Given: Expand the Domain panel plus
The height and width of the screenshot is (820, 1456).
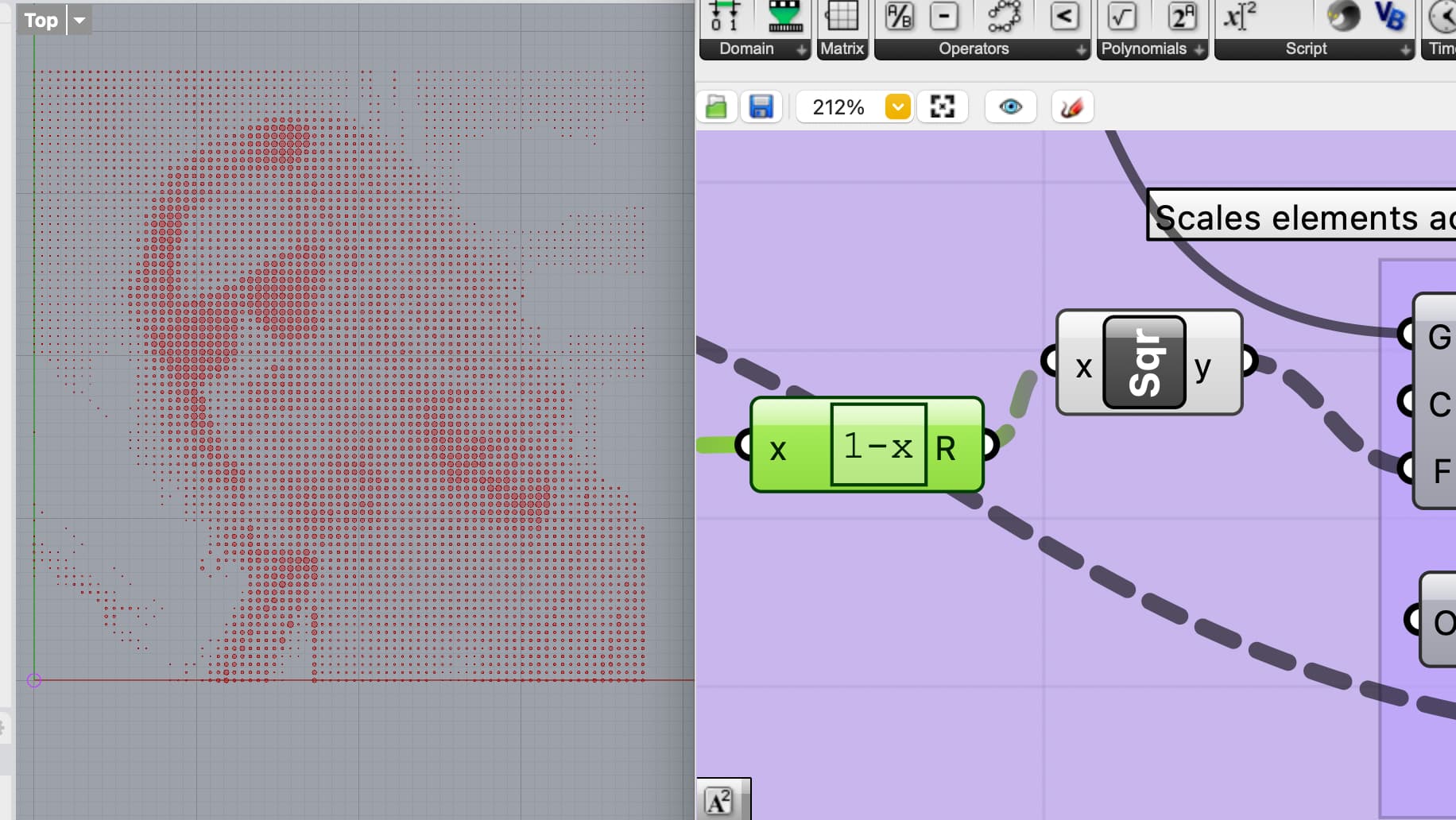Looking at the screenshot, I should point(801,50).
